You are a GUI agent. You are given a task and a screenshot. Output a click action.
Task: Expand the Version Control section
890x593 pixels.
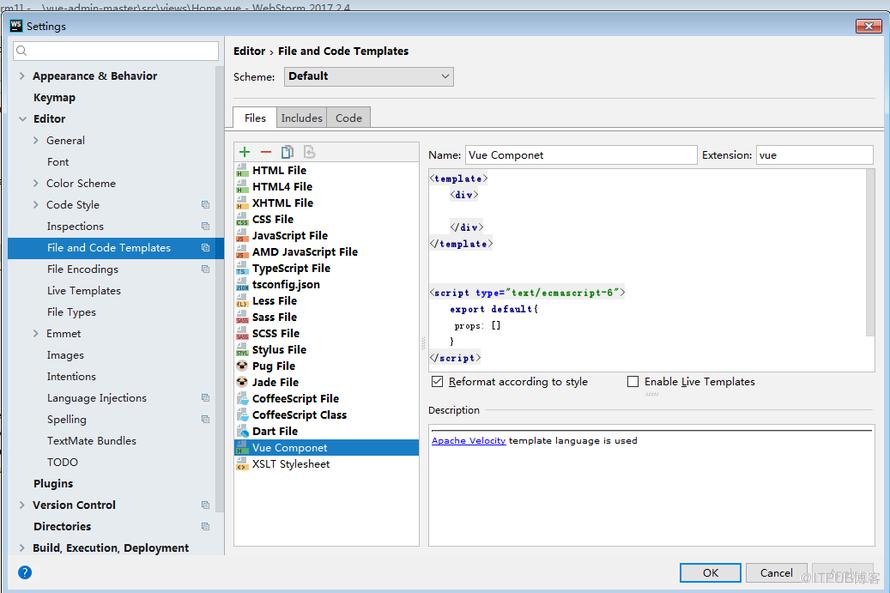point(22,504)
